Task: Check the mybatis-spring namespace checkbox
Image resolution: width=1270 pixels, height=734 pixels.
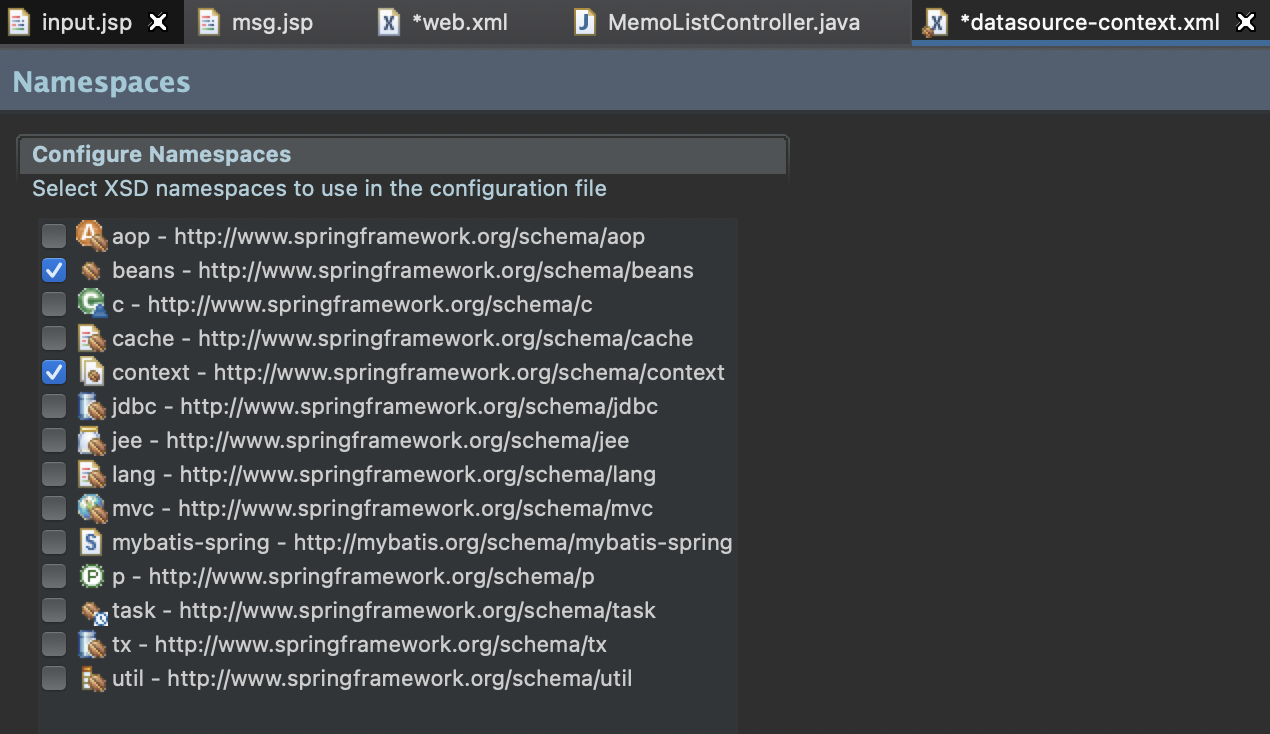Action: [x=54, y=542]
